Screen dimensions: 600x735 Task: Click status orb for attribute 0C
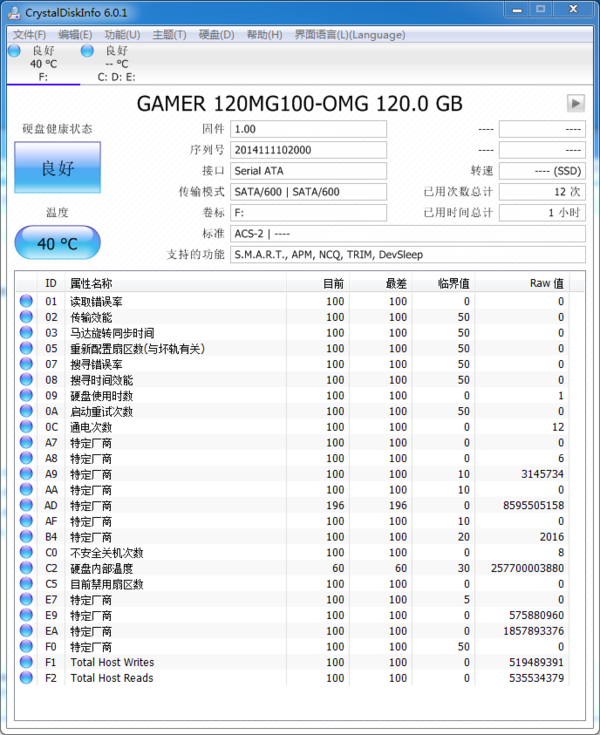(x=26, y=427)
